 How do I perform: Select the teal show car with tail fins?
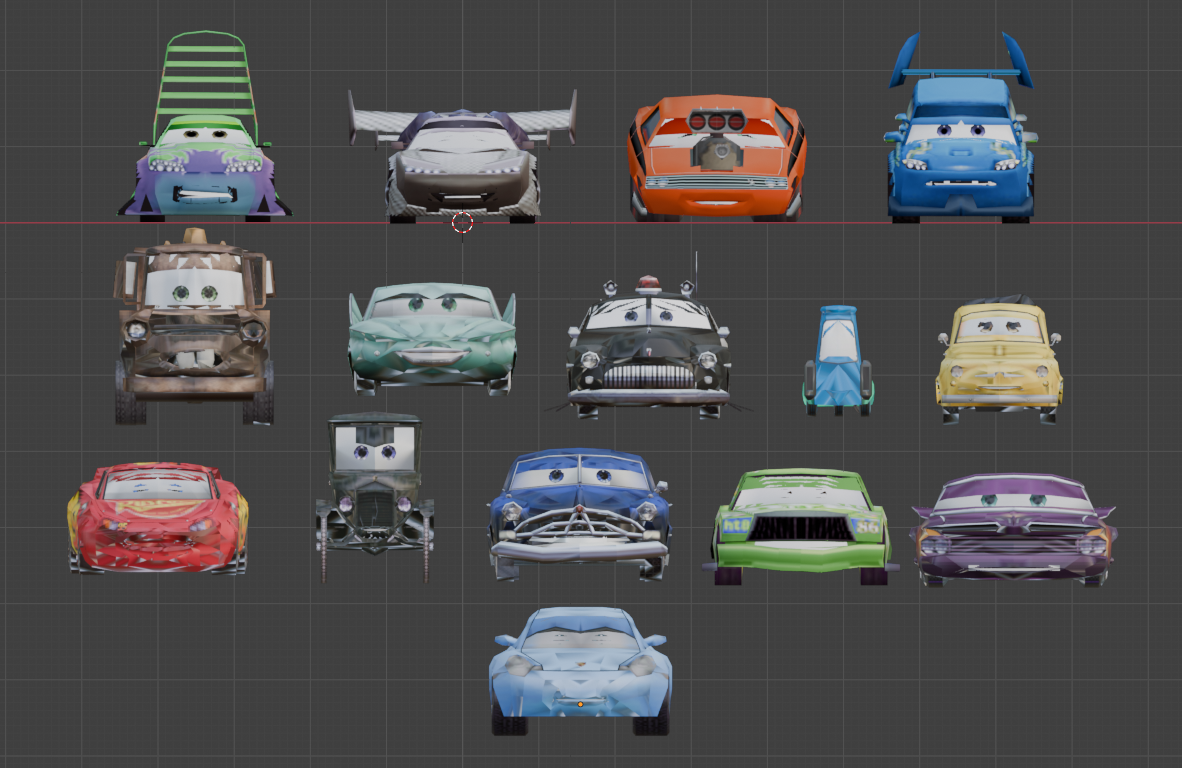click(x=432, y=339)
